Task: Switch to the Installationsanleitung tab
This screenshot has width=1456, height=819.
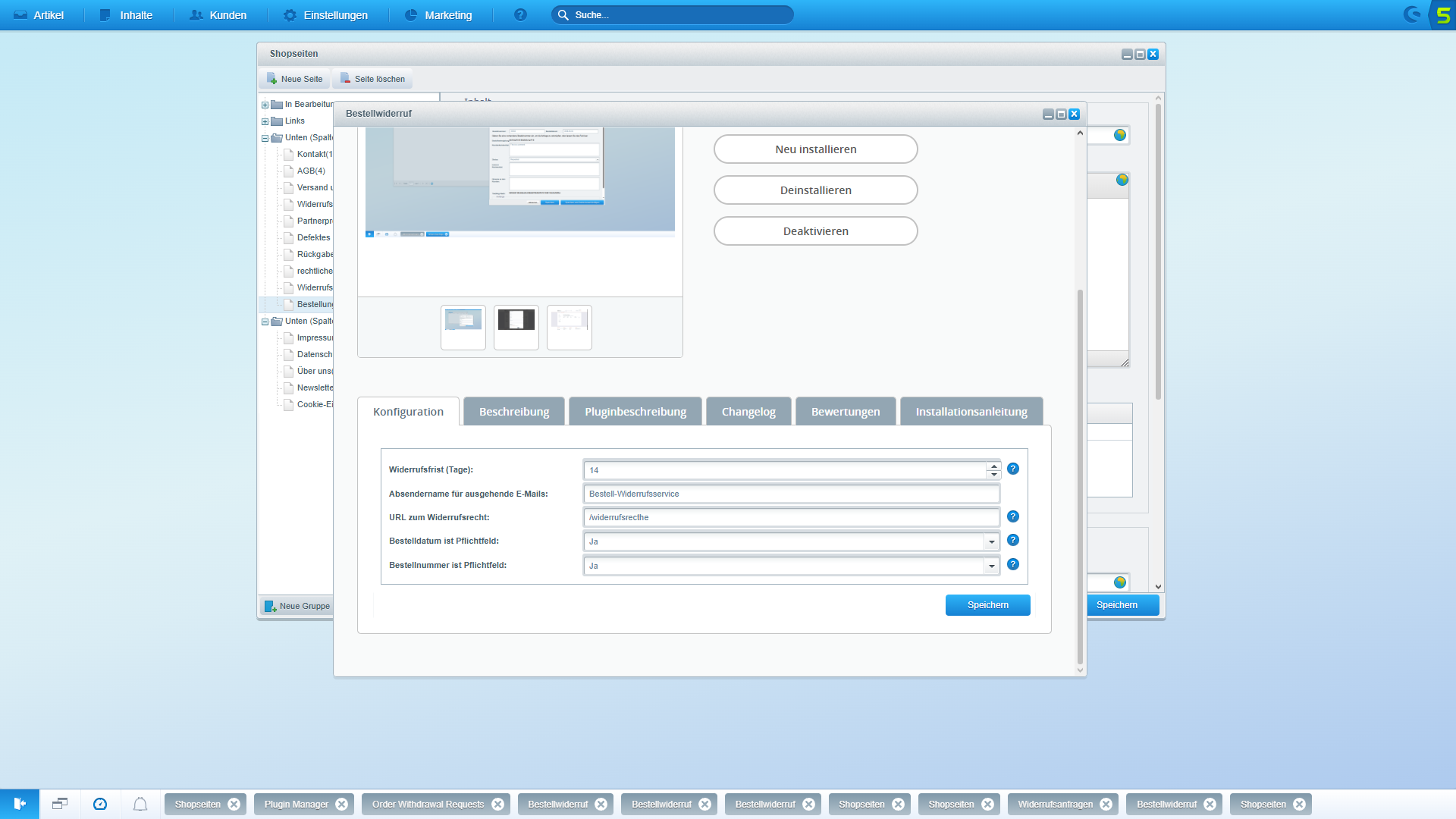Action: click(x=971, y=412)
